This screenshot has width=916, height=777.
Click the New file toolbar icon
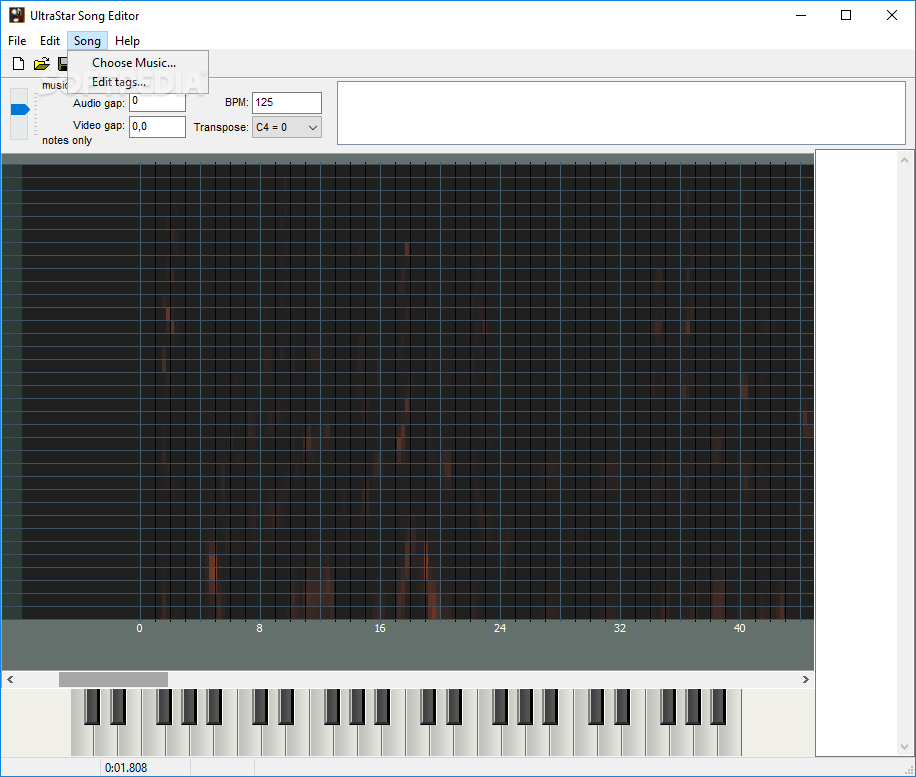18,64
